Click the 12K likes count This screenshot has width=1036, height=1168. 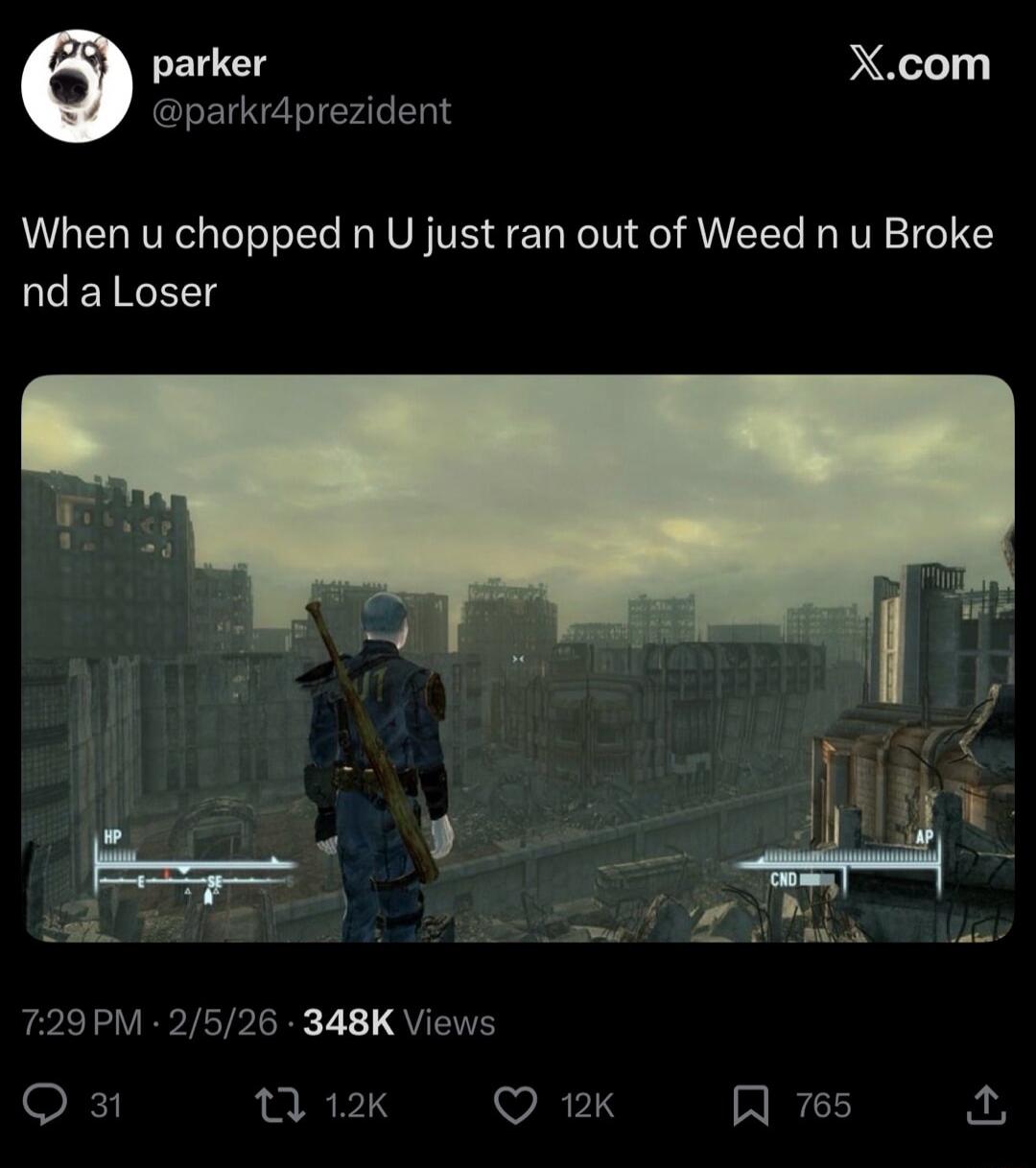pos(586,1106)
